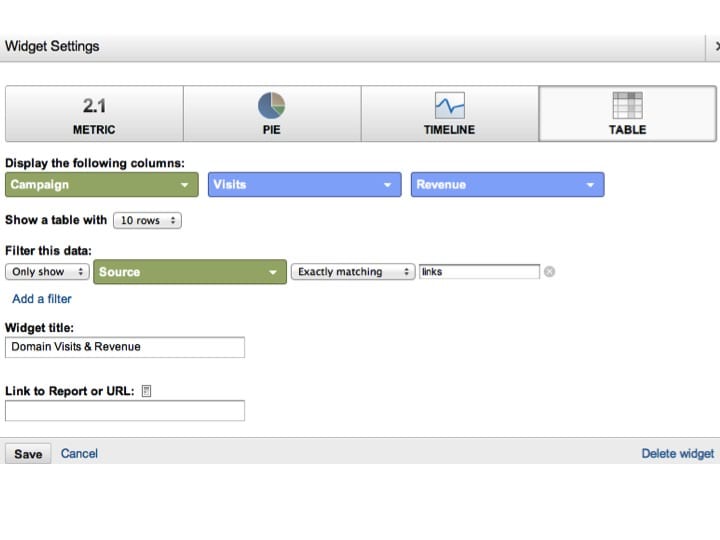Click the Cancel link
Screen dimensions: 720x540
click(79, 453)
